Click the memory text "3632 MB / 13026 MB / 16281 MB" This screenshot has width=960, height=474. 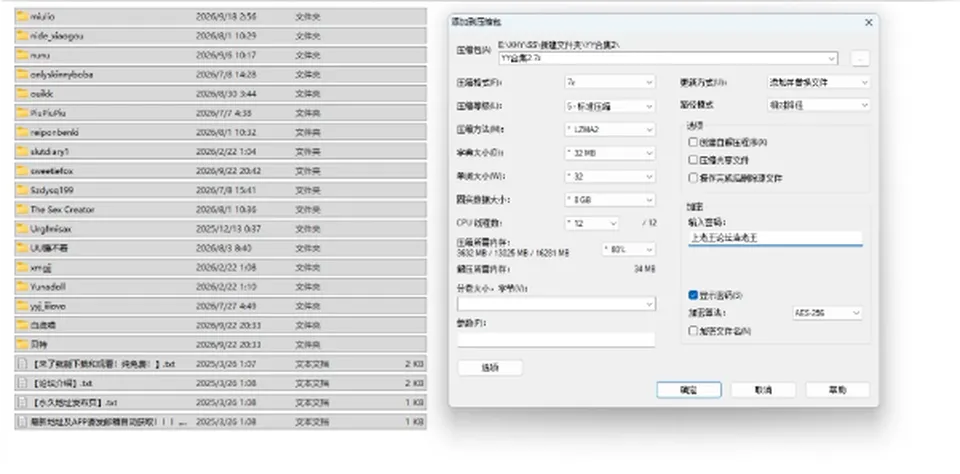coord(513,253)
